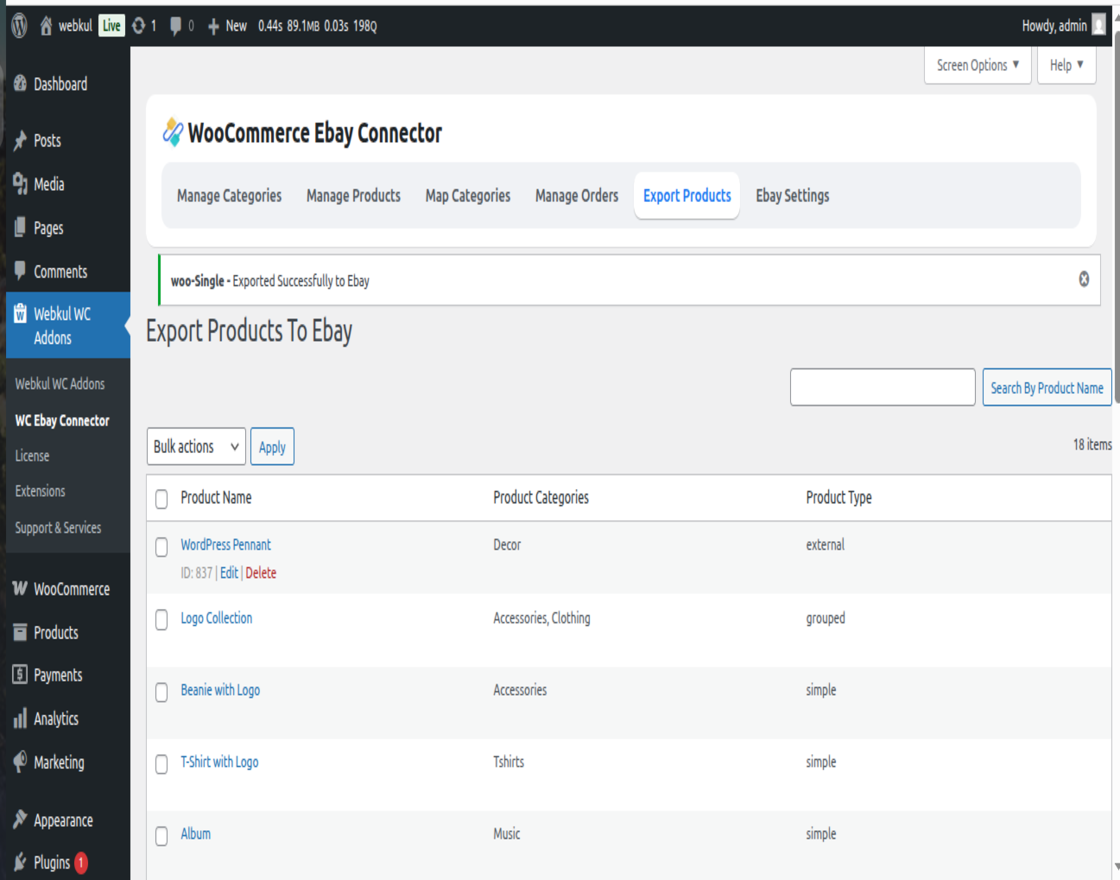This screenshot has width=1120, height=880.
Task: Click Edit under WordPress Pennant
Action: coord(229,573)
